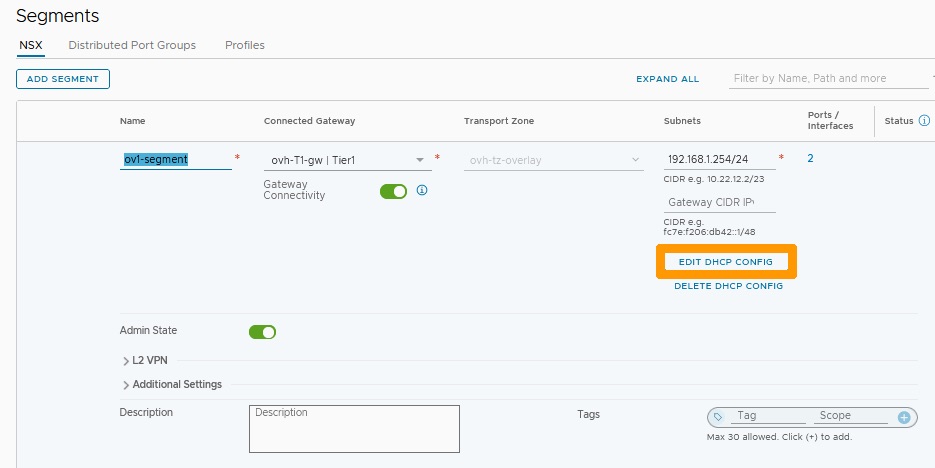
Task: Select the NSX tab
Action: coord(30,45)
